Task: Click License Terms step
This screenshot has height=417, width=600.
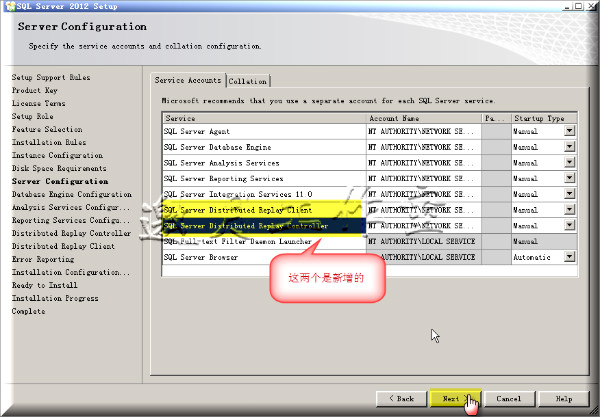Action: click(x=38, y=103)
